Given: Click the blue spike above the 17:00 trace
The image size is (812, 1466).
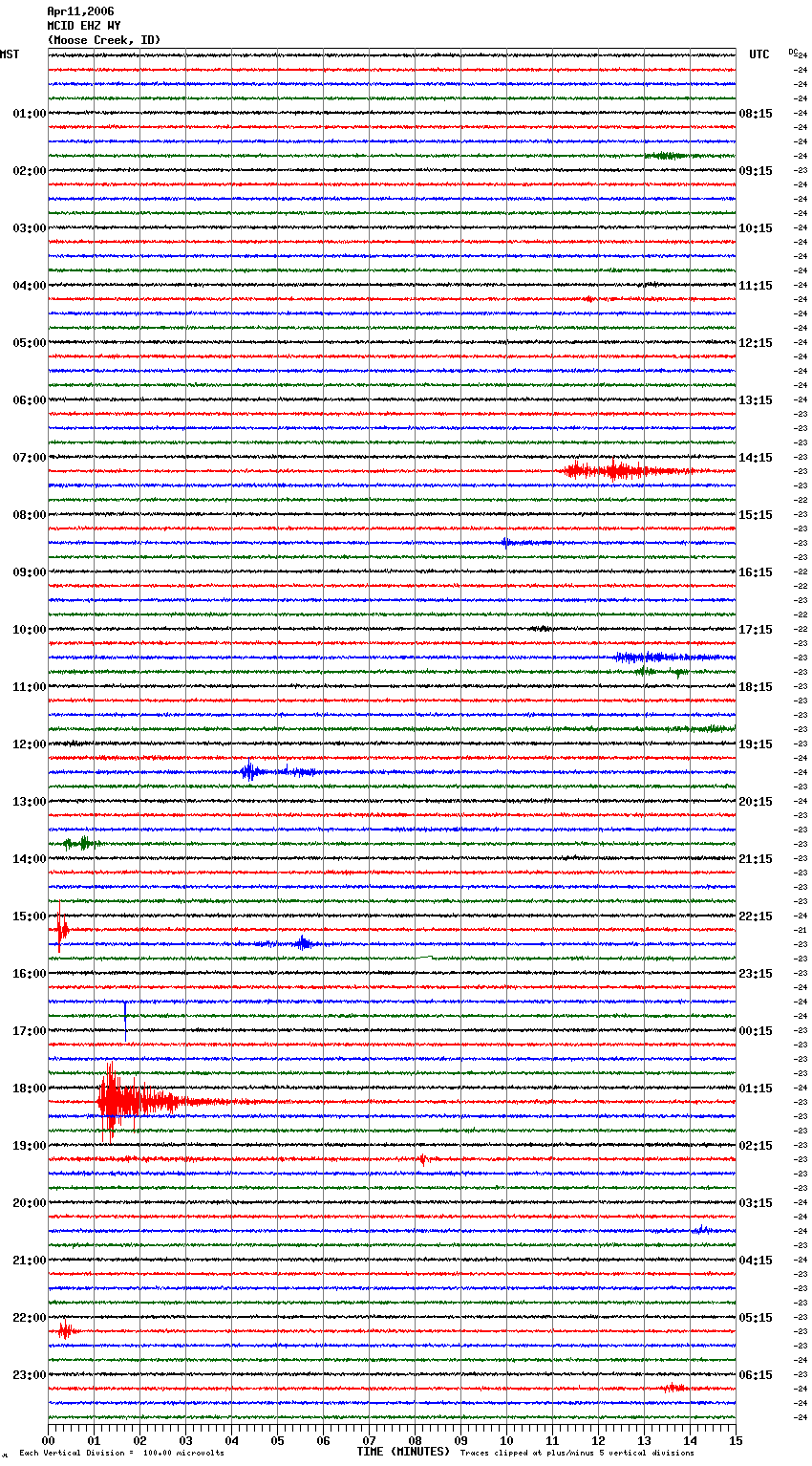Looking at the screenshot, I should point(125,1021).
